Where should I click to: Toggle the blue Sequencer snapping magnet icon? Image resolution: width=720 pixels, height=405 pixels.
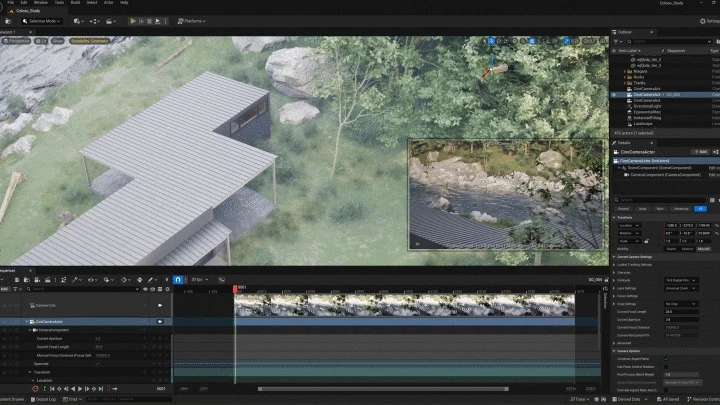click(x=178, y=280)
